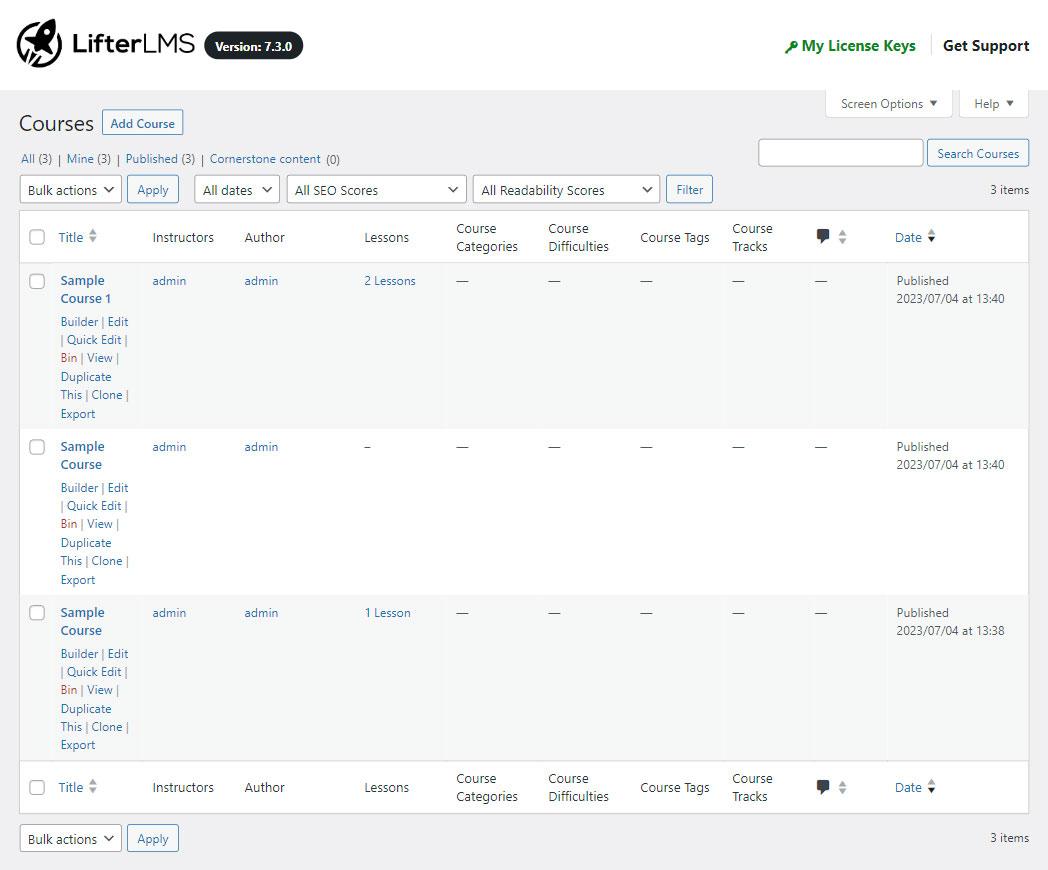This screenshot has width=1048, height=870.
Task: Click the key icon beside My License Keys
Action: [x=791, y=47]
